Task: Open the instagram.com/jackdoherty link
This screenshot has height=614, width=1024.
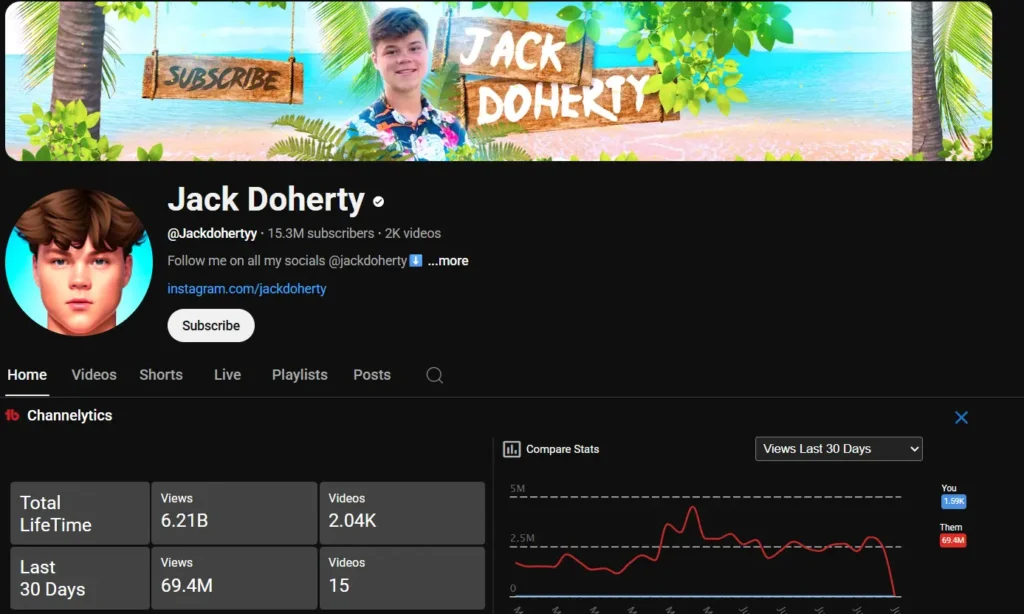Action: pos(247,289)
